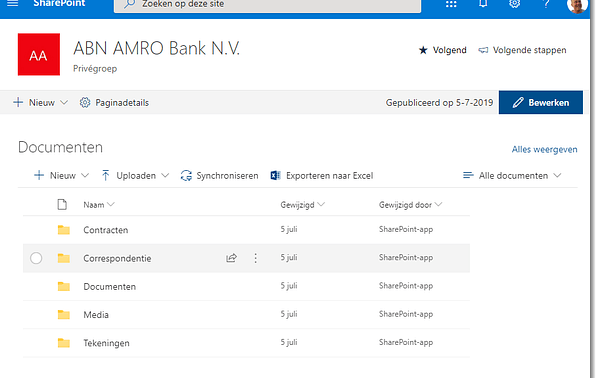Open more actions for Correspondentie
This screenshot has height=378, width=600.
click(x=255, y=258)
